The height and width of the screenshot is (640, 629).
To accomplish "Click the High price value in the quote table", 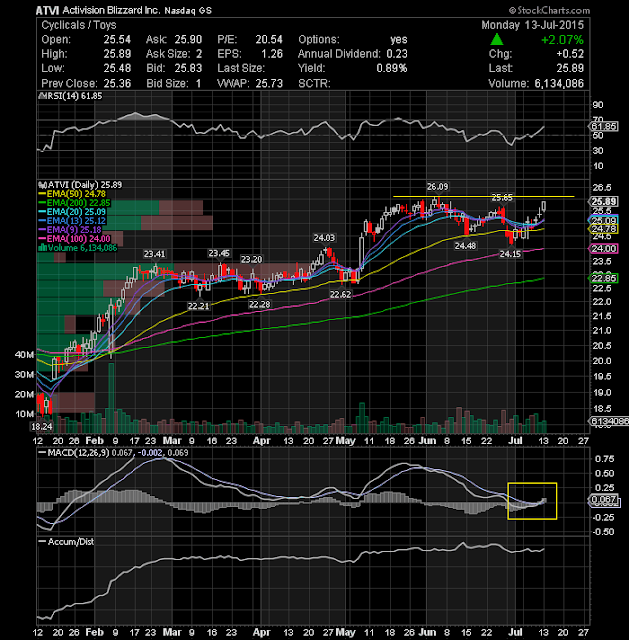I will coord(117,54).
